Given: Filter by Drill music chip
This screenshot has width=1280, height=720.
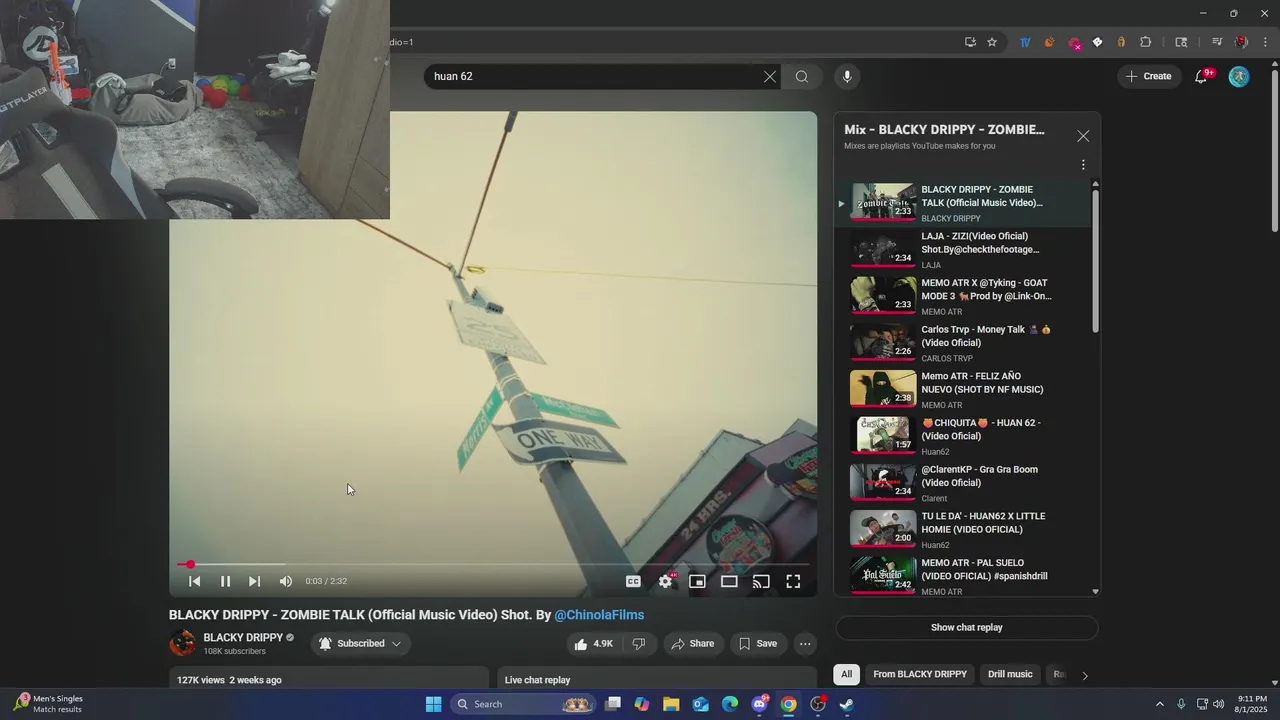Looking at the screenshot, I should (1010, 674).
